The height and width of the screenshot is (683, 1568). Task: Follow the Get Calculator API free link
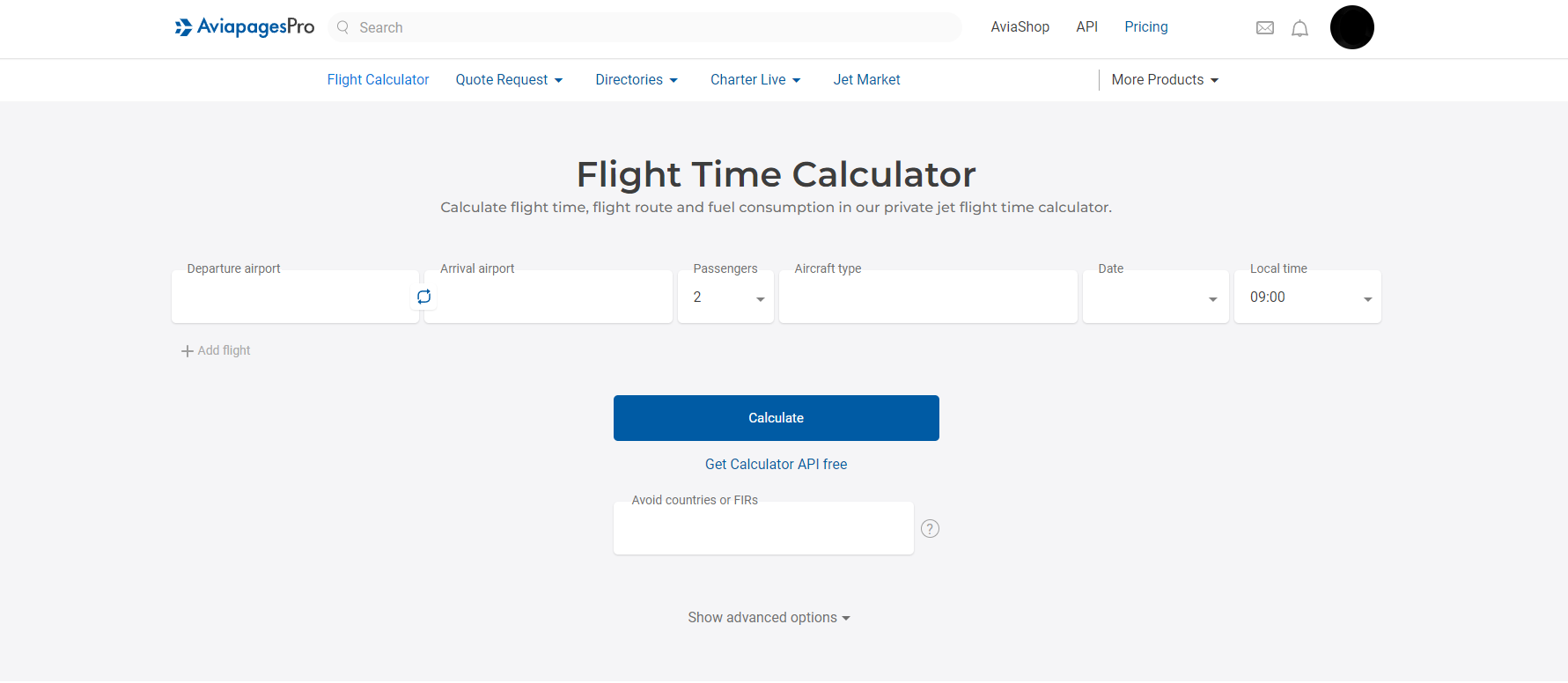pyautogui.click(x=776, y=464)
